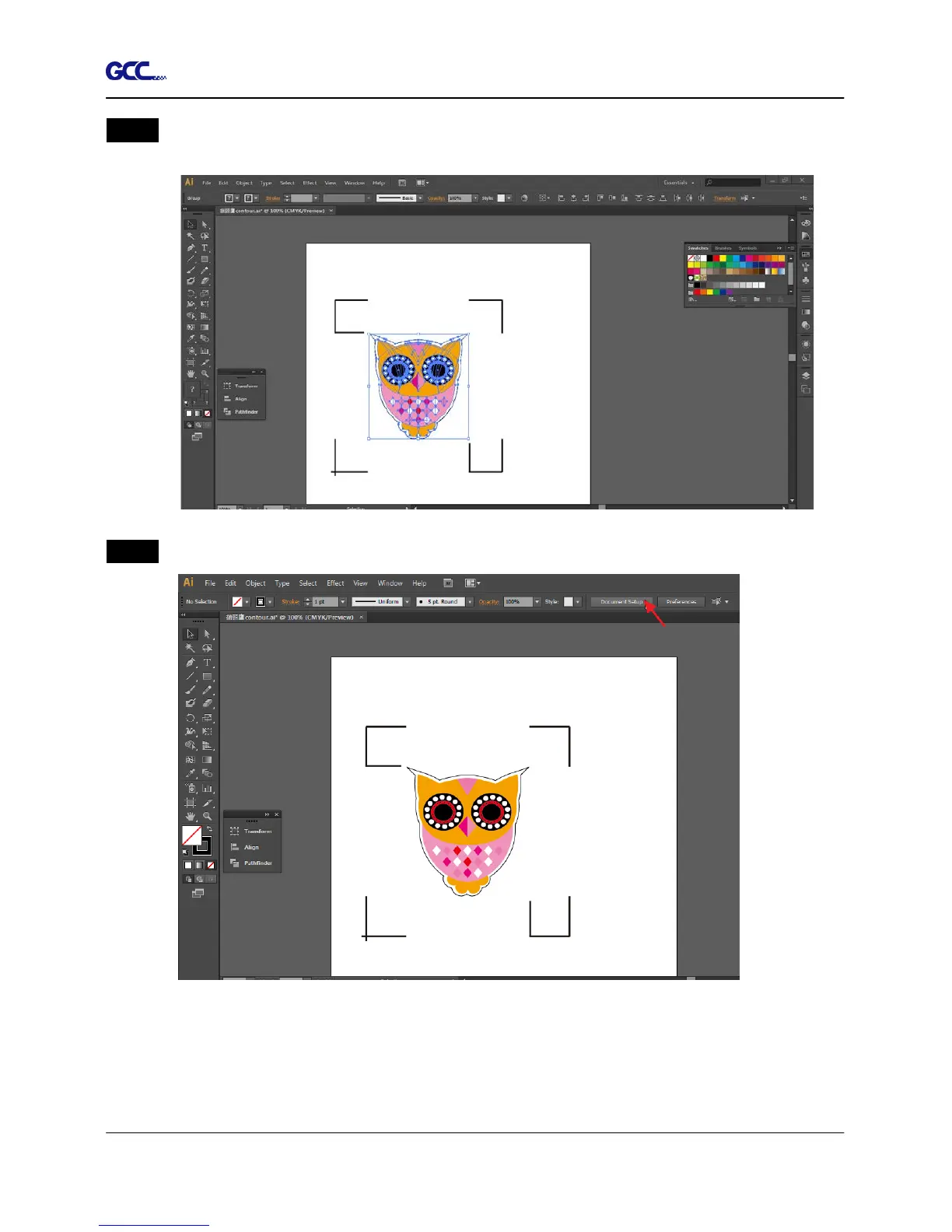Open the File menu in lower screenshot
The width and height of the screenshot is (952, 1232).
(x=210, y=583)
